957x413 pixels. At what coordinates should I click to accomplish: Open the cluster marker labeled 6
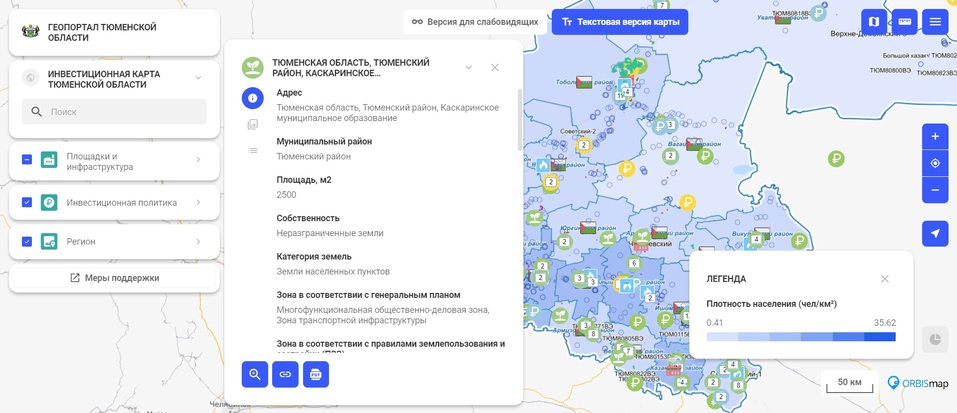(x=634, y=264)
